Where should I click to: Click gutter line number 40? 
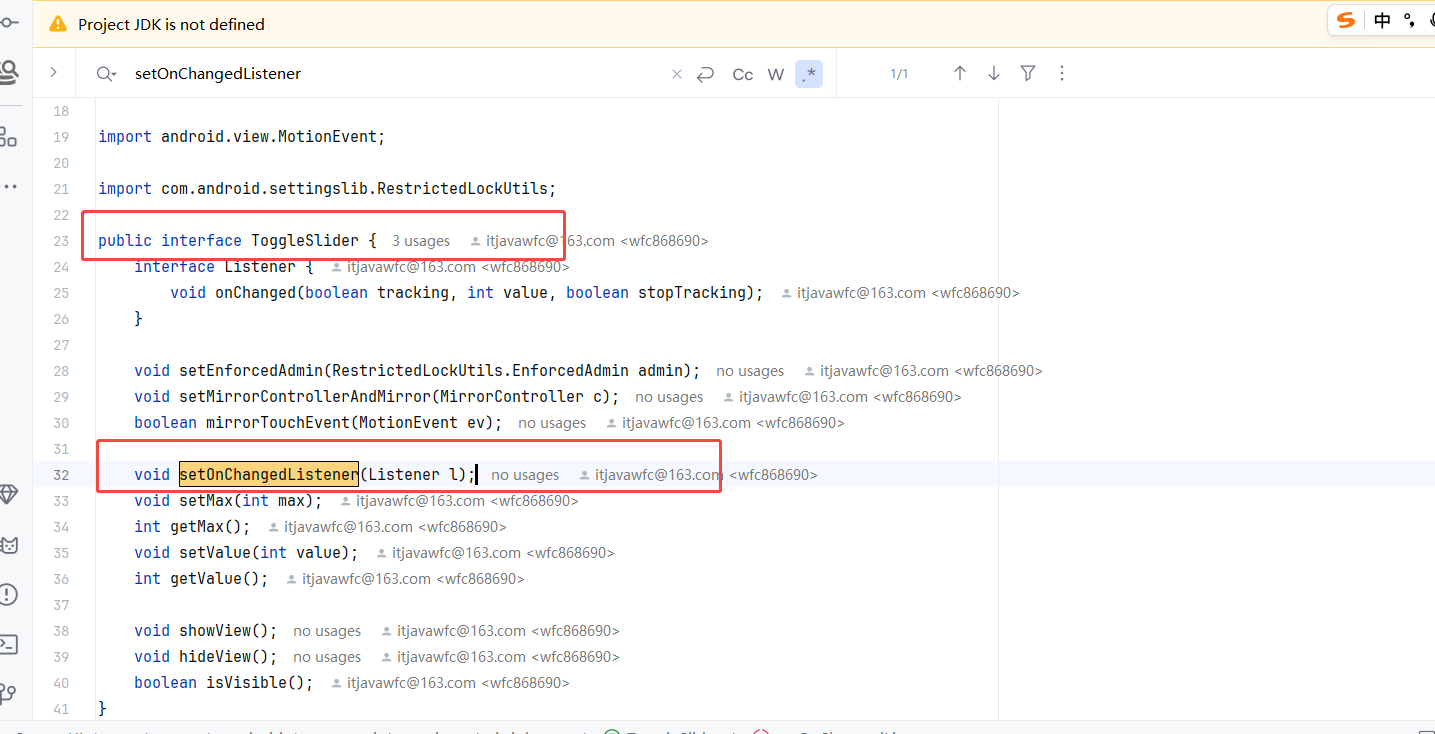61,683
